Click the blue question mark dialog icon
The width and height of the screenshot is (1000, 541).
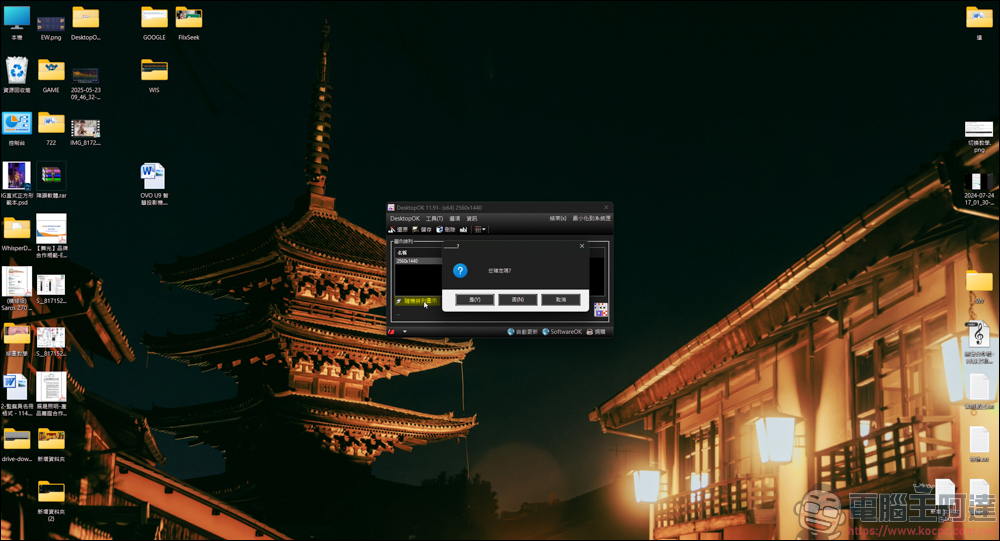tap(460, 270)
